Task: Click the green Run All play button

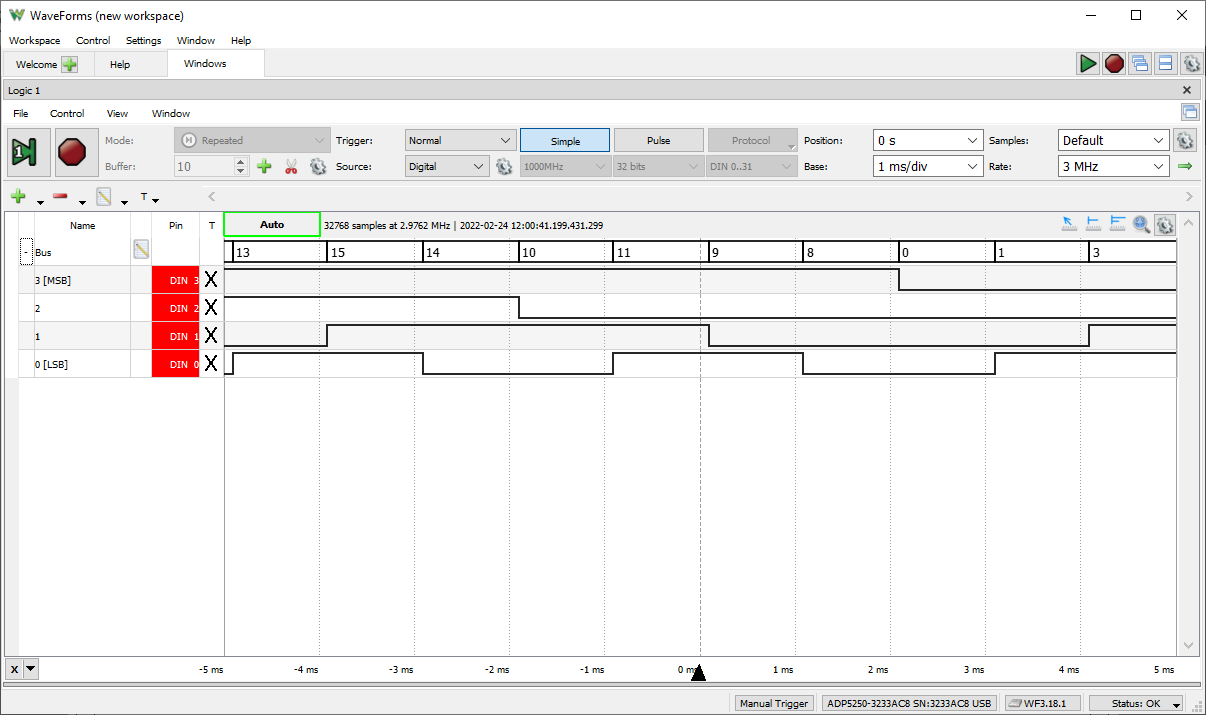Action: click(x=1088, y=64)
